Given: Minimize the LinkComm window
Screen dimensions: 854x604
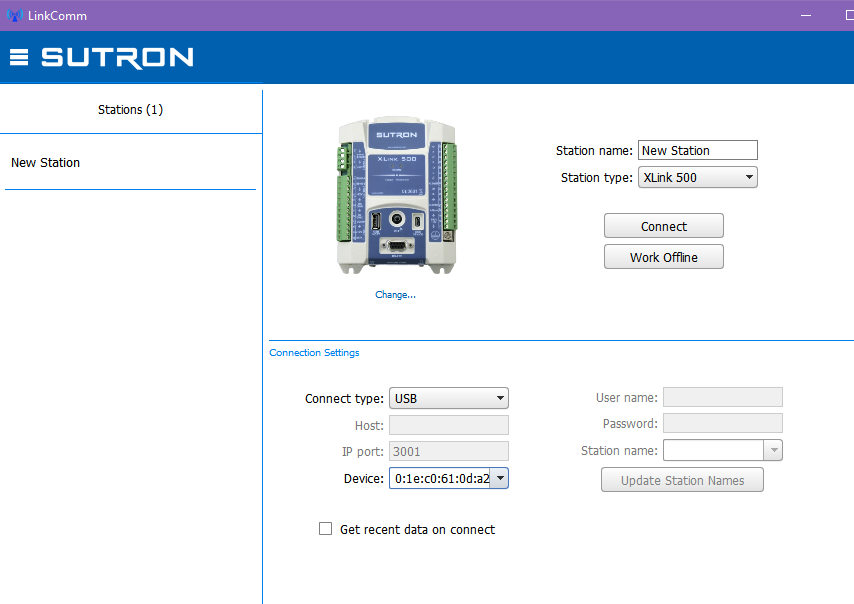Looking at the screenshot, I should coord(806,15).
